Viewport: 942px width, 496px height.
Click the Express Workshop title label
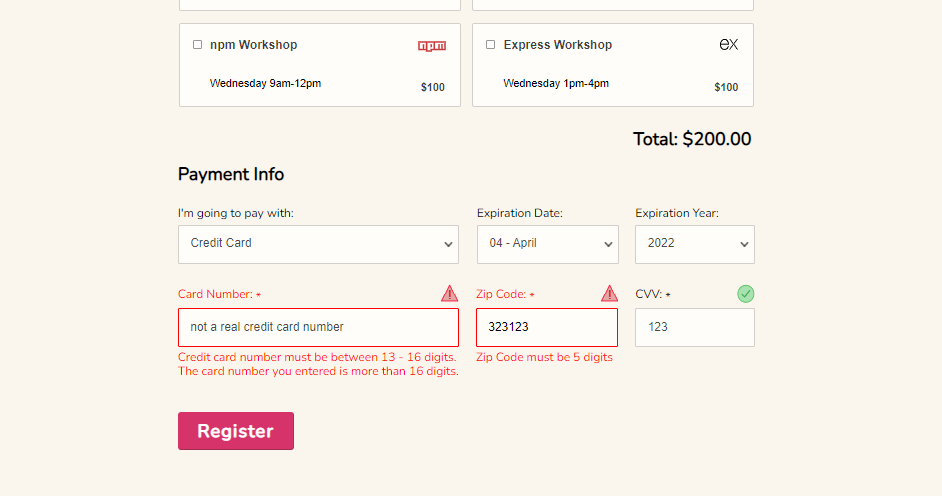(x=557, y=45)
